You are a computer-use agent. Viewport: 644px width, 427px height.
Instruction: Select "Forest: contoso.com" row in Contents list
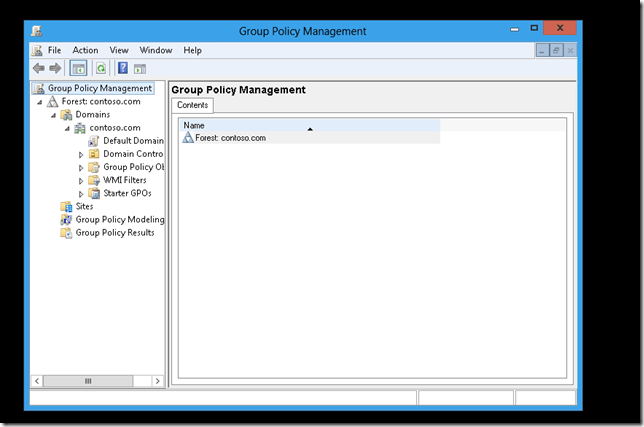310,138
